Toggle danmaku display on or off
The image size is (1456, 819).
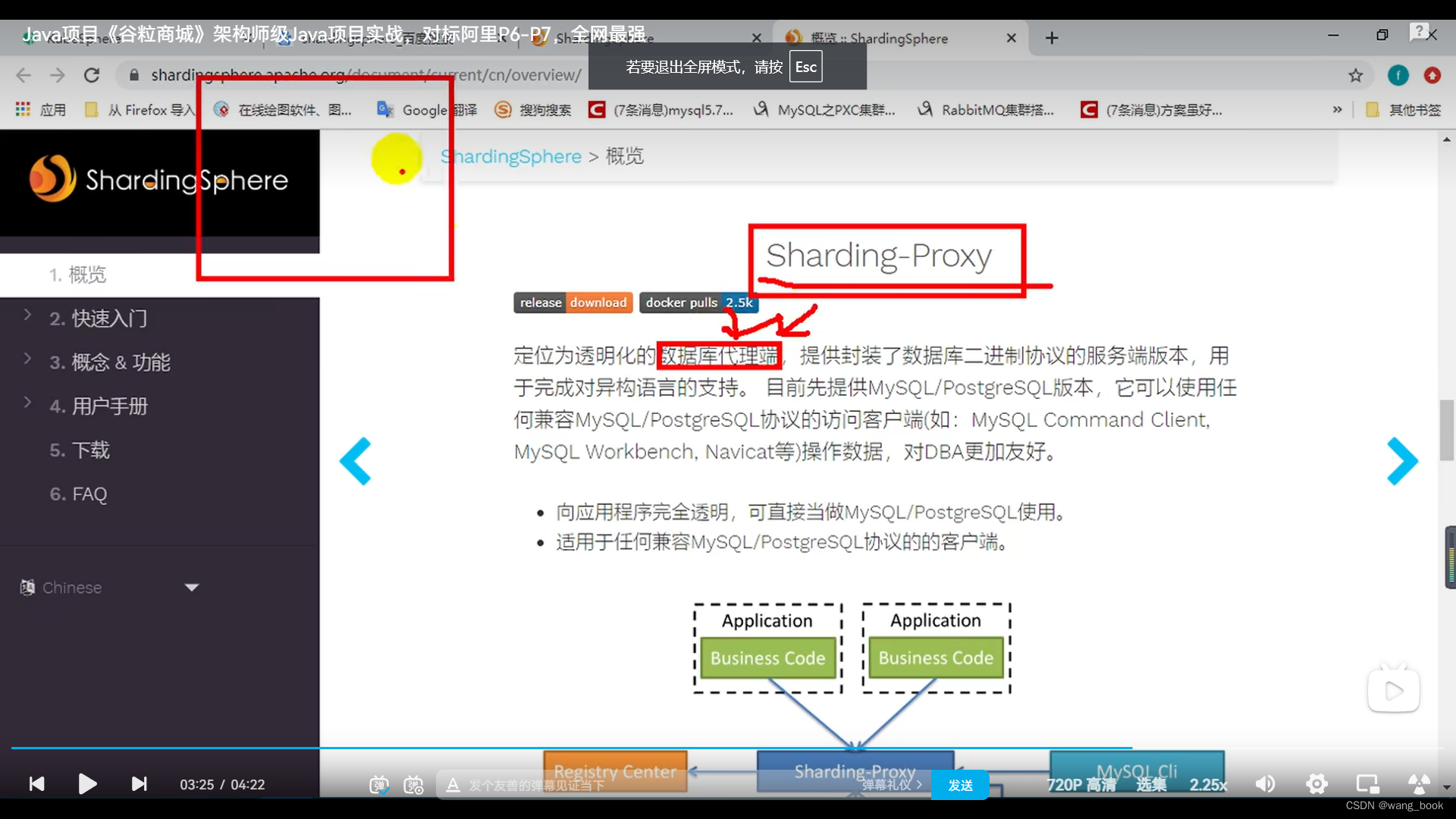pos(379,785)
